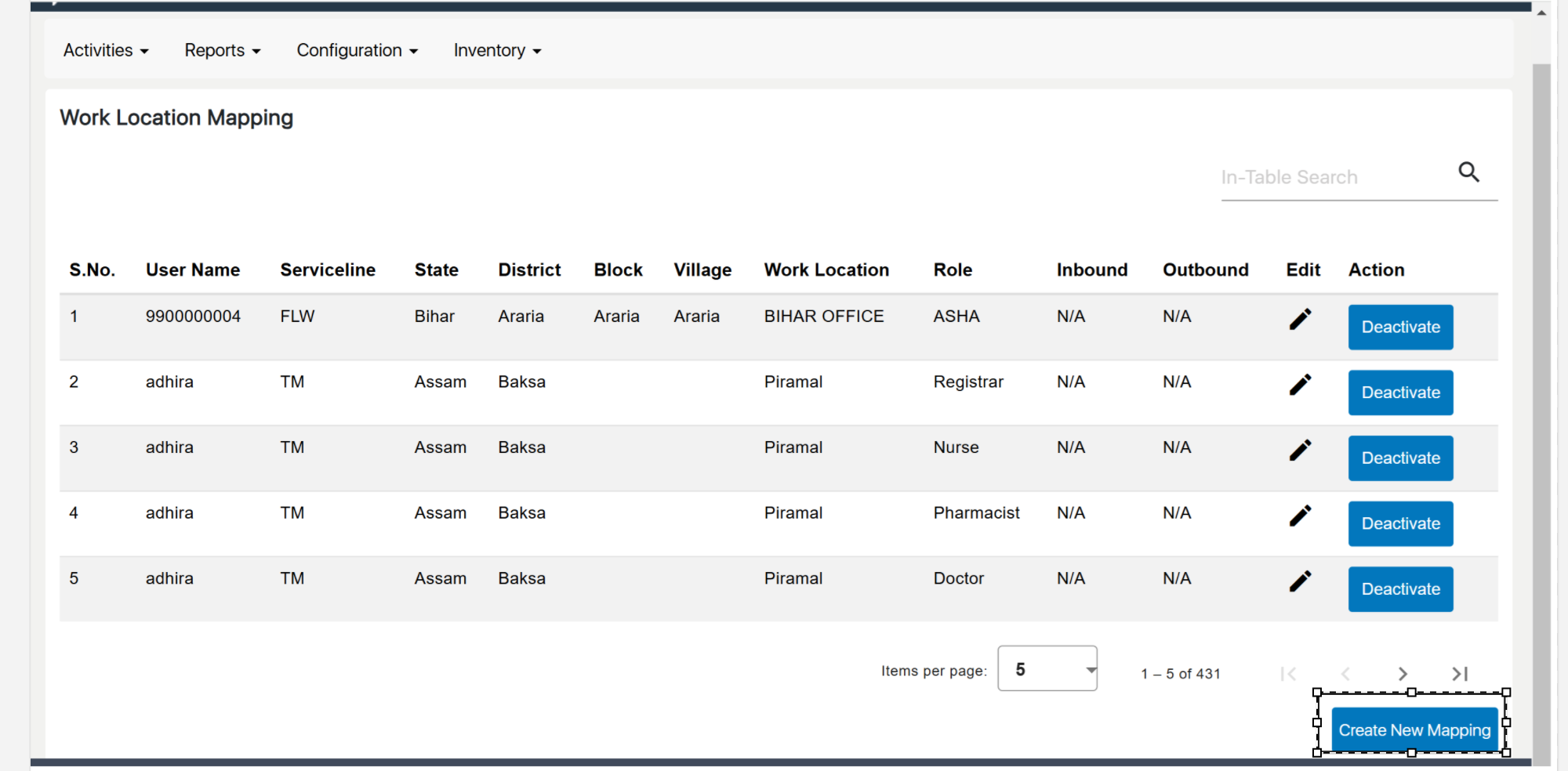This screenshot has width=1568, height=771.
Task: Deactivate the Nurse mapping
Action: point(1400,458)
